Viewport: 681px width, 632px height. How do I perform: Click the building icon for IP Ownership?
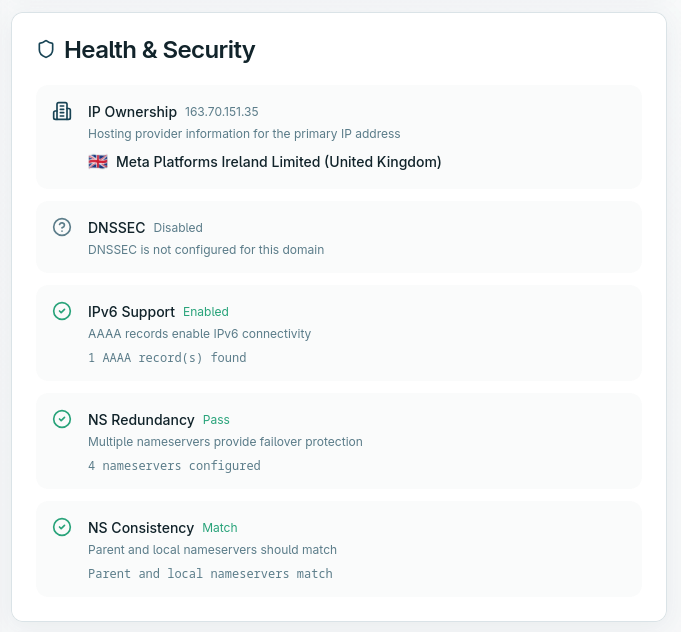click(62, 111)
